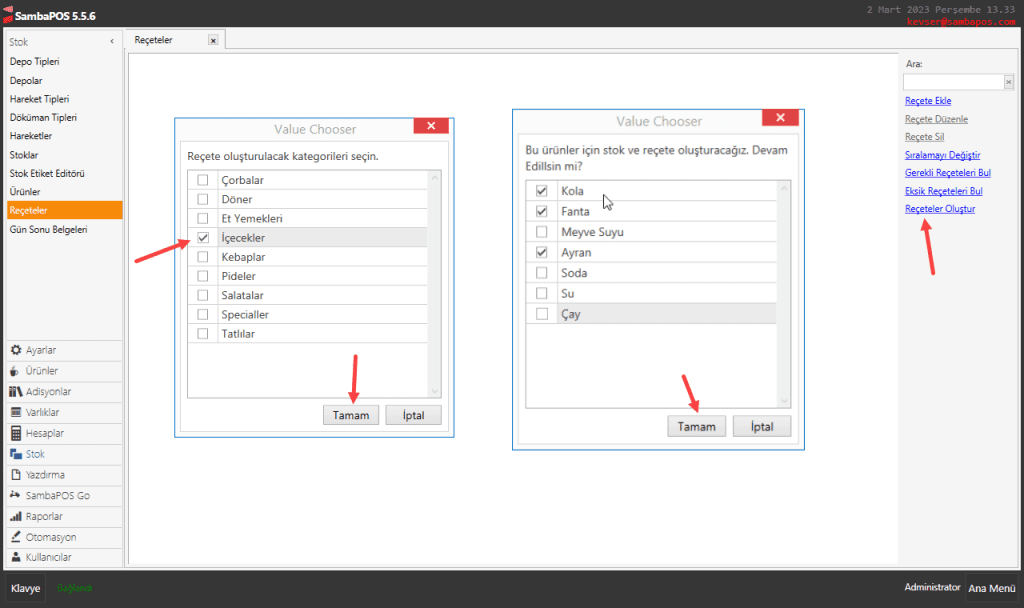Click the Reçeteler Oluştur link
1024x608 pixels.
[939, 209]
